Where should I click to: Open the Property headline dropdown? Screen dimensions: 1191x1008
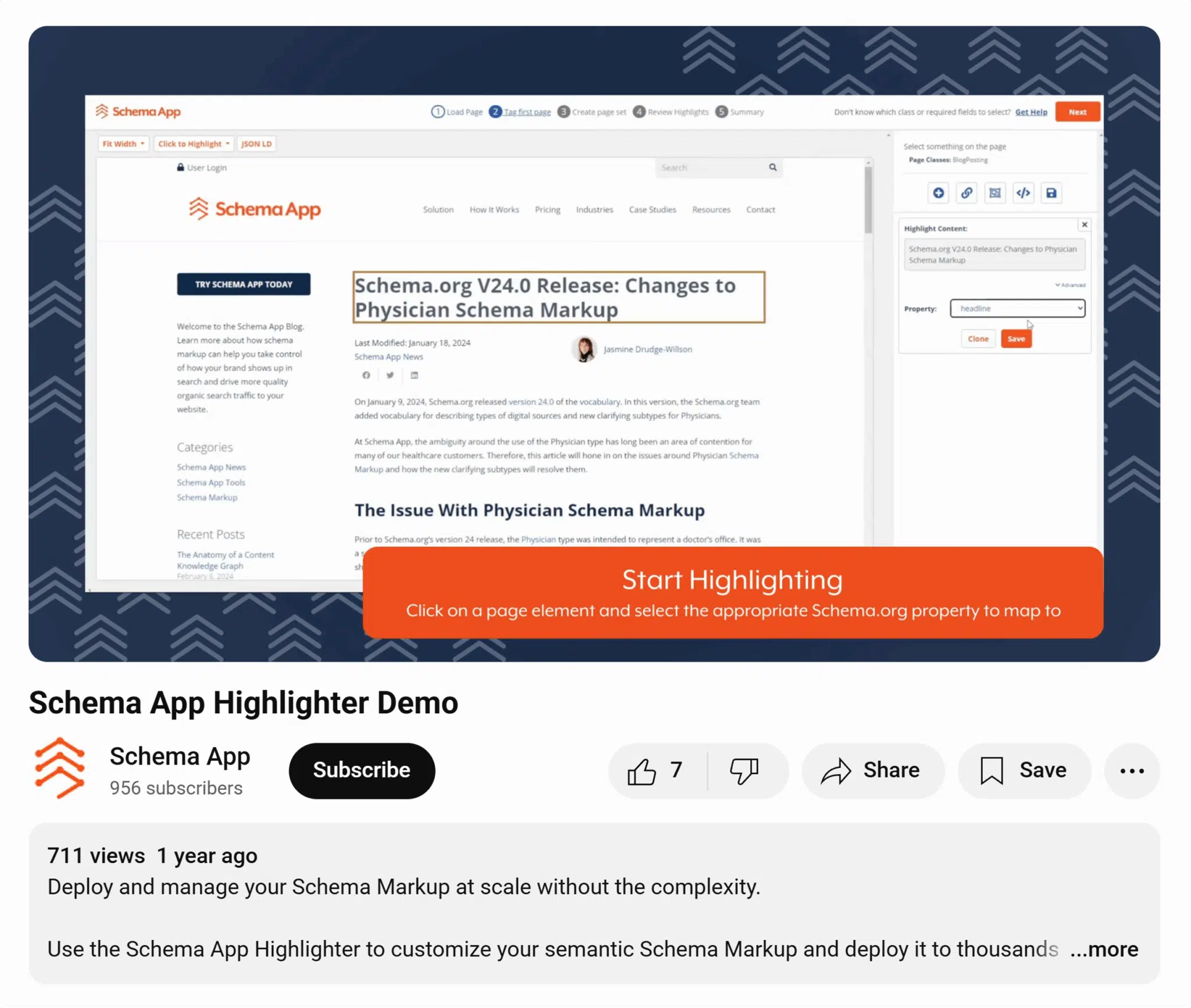pos(1017,308)
